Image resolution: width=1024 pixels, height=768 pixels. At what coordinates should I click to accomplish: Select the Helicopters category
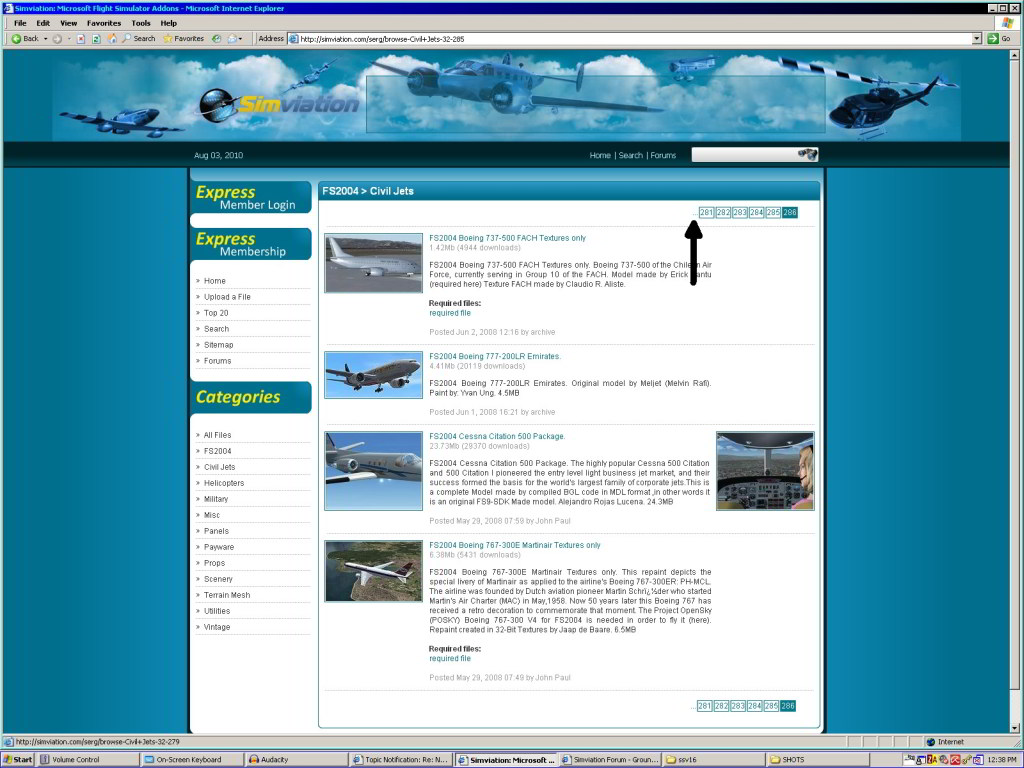224,483
